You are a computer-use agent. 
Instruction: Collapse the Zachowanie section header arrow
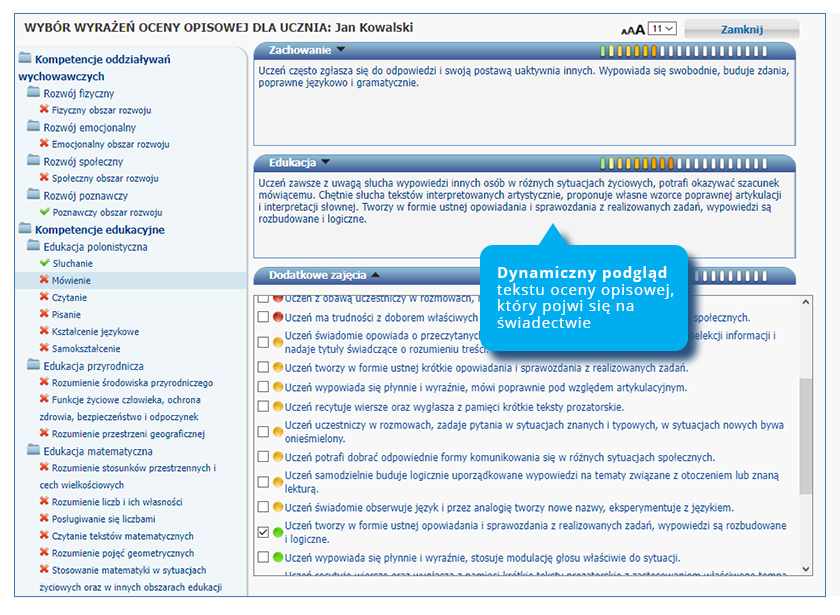click(x=341, y=49)
